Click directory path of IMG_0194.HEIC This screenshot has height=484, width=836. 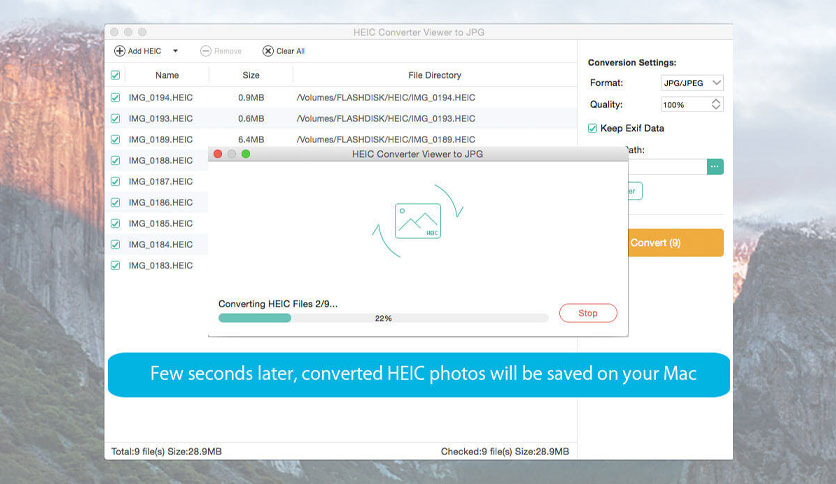click(x=386, y=98)
